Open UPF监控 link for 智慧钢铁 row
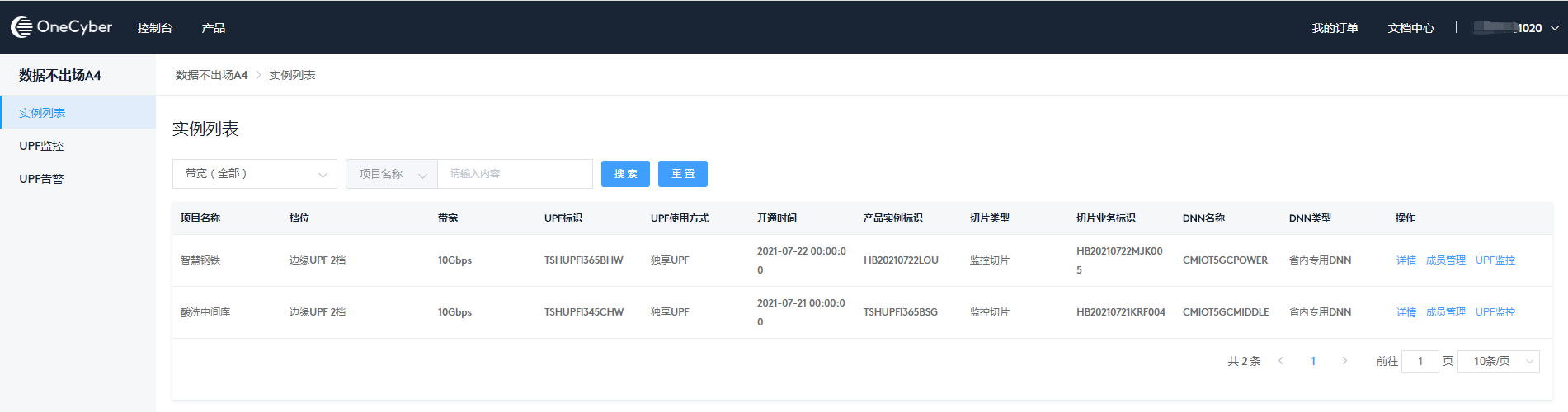The image size is (1568, 412). click(x=1495, y=260)
